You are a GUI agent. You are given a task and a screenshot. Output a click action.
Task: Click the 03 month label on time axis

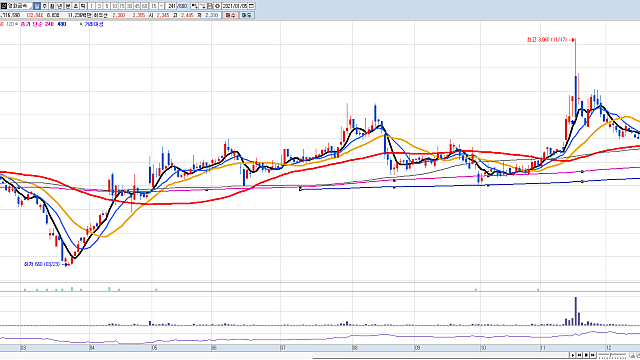[x=23, y=348]
